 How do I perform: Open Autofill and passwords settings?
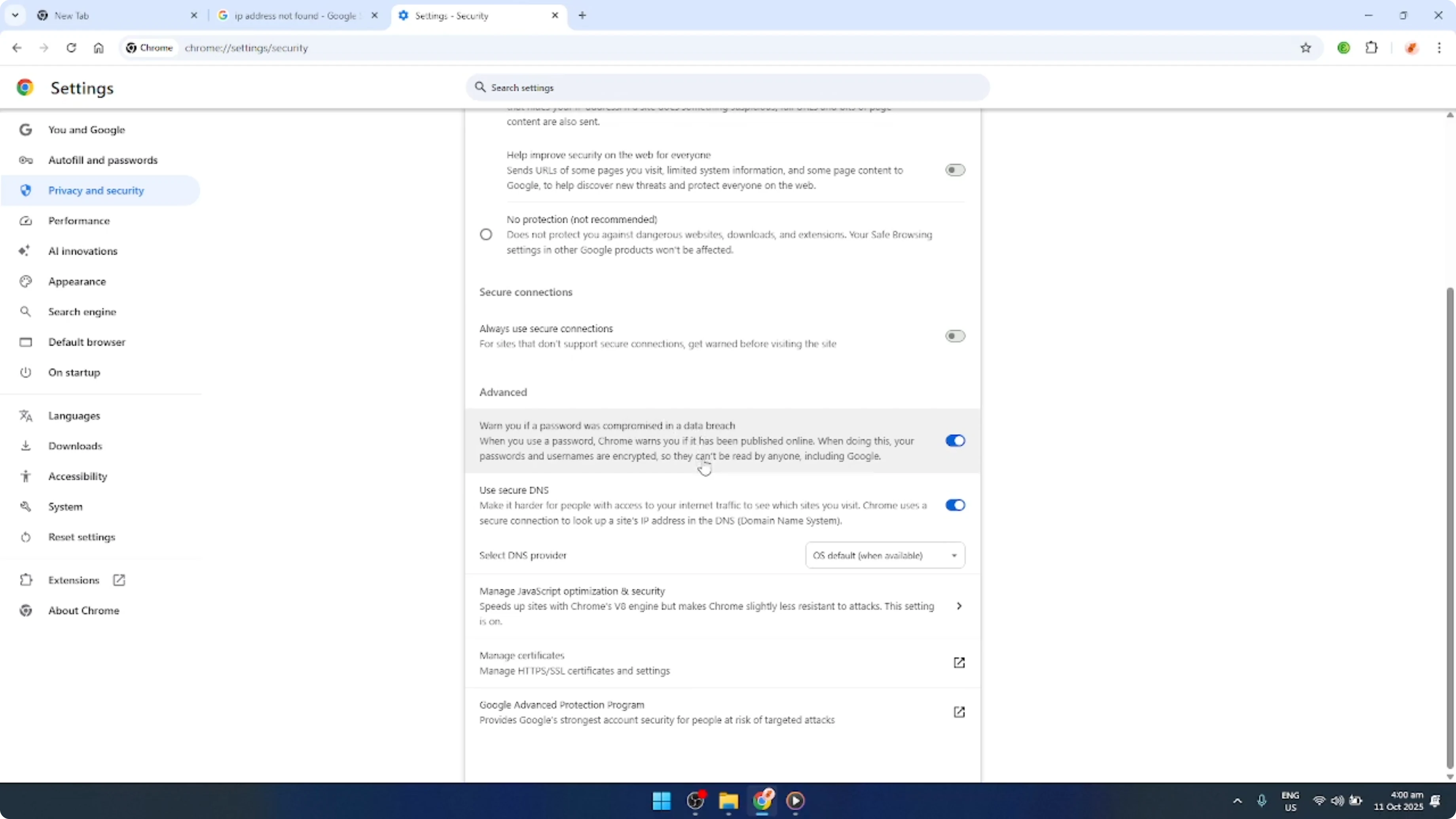(x=103, y=160)
